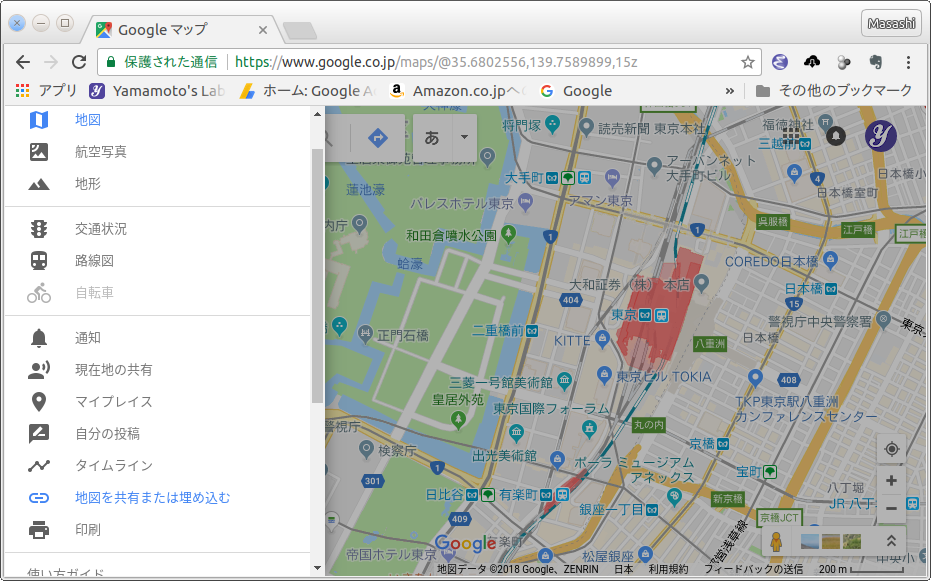Click the scroll down arrow of side panel
The width and height of the screenshot is (931, 581).
pos(317,569)
